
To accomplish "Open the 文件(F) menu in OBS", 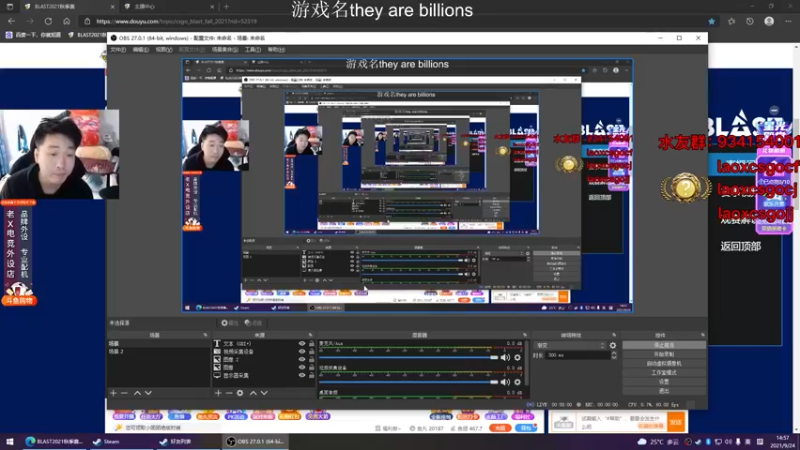I will pos(118,49).
